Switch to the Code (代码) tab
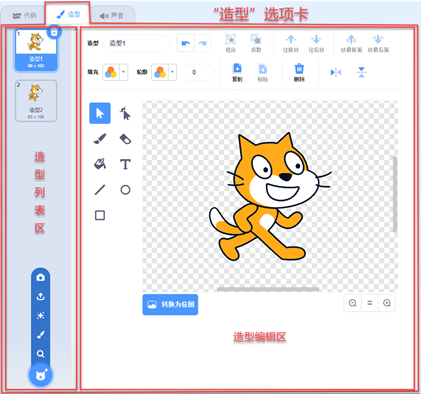The height and width of the screenshot is (394, 421). (24, 15)
